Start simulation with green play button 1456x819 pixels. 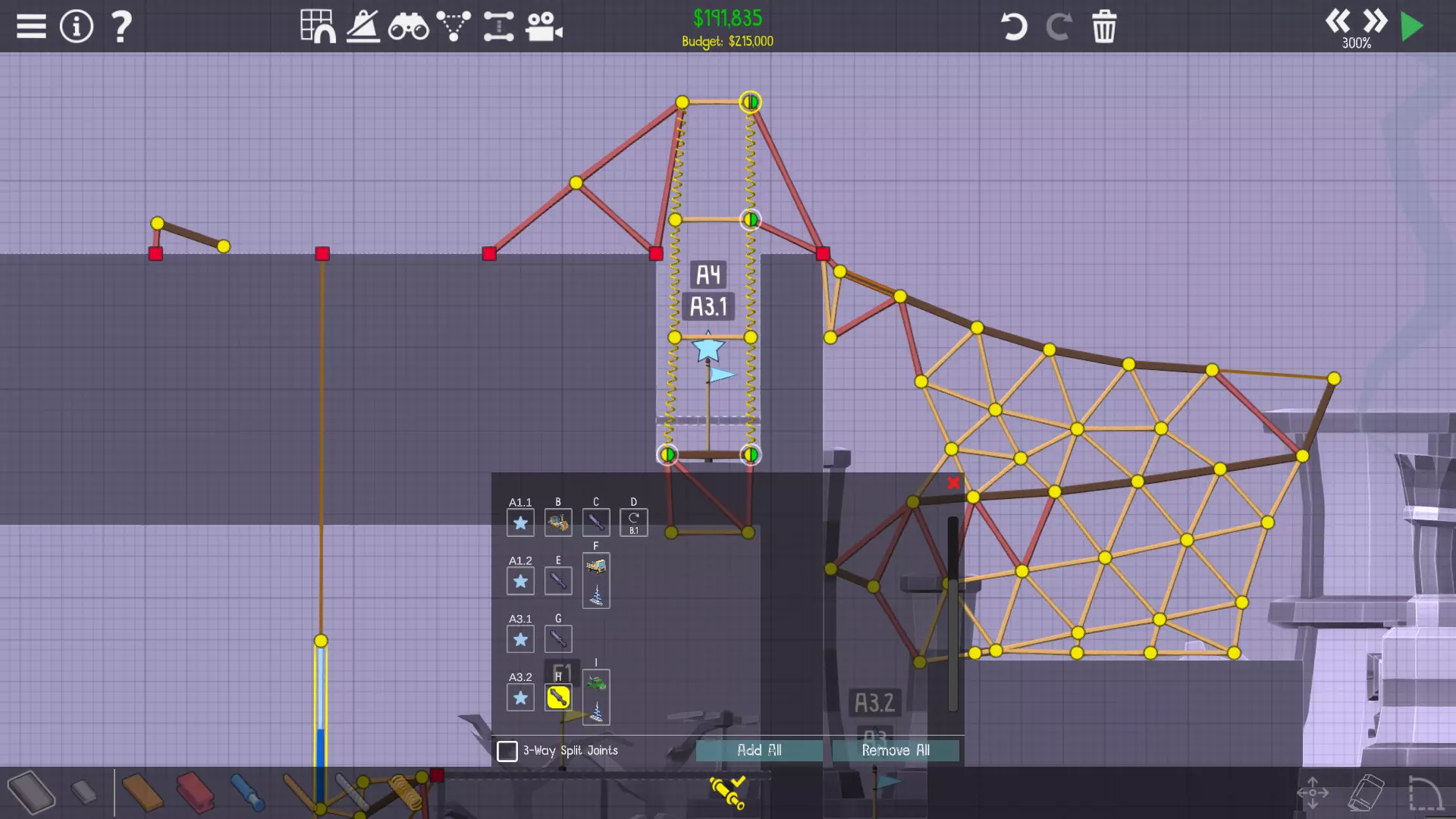pos(1412,27)
